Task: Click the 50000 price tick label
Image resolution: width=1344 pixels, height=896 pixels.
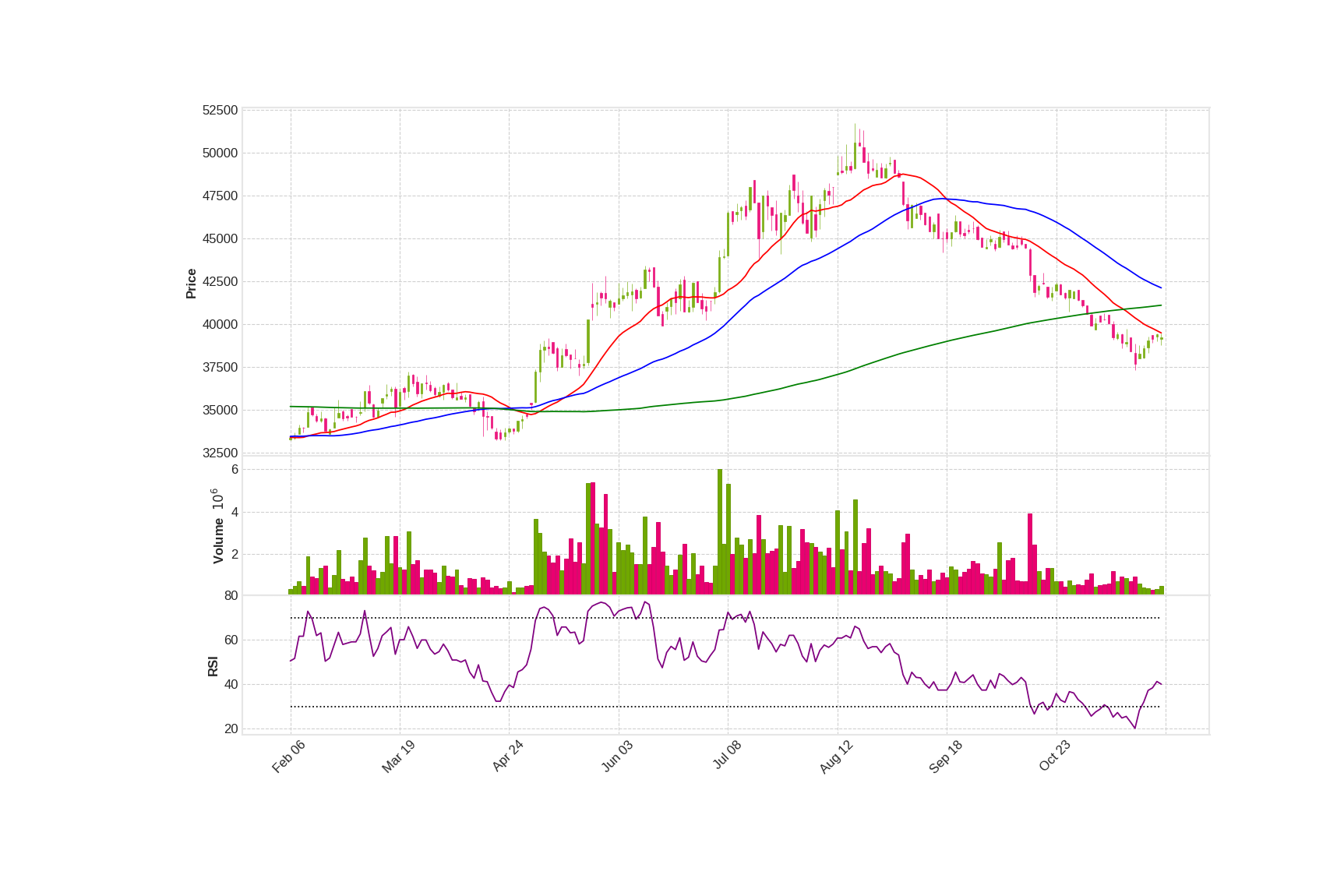Action: [220, 153]
